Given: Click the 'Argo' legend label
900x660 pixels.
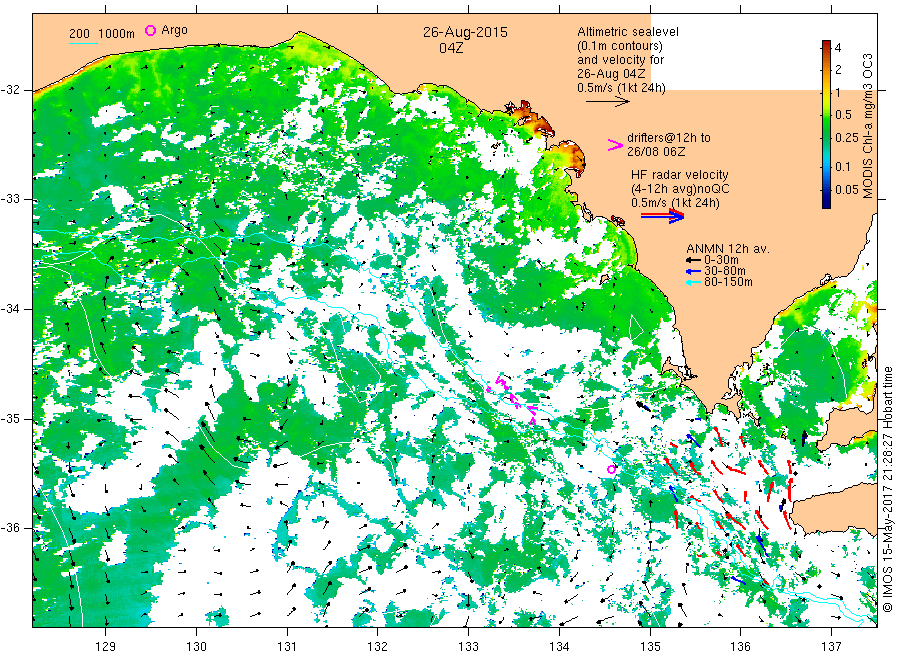Looking at the screenshot, I should (x=174, y=30).
